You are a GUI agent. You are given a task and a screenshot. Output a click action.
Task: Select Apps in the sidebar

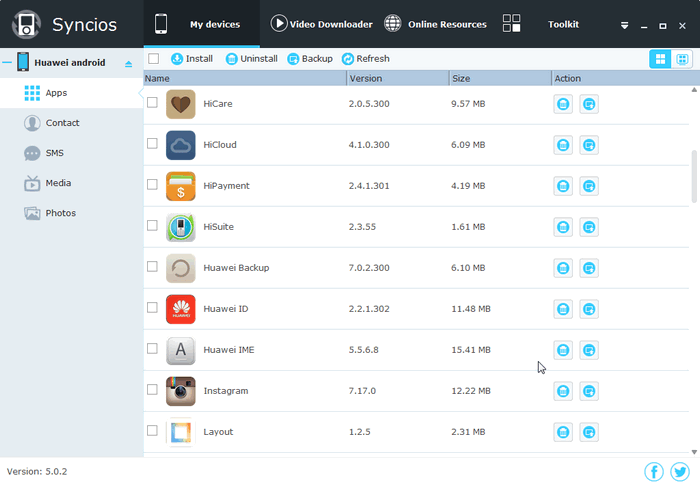coord(71,93)
